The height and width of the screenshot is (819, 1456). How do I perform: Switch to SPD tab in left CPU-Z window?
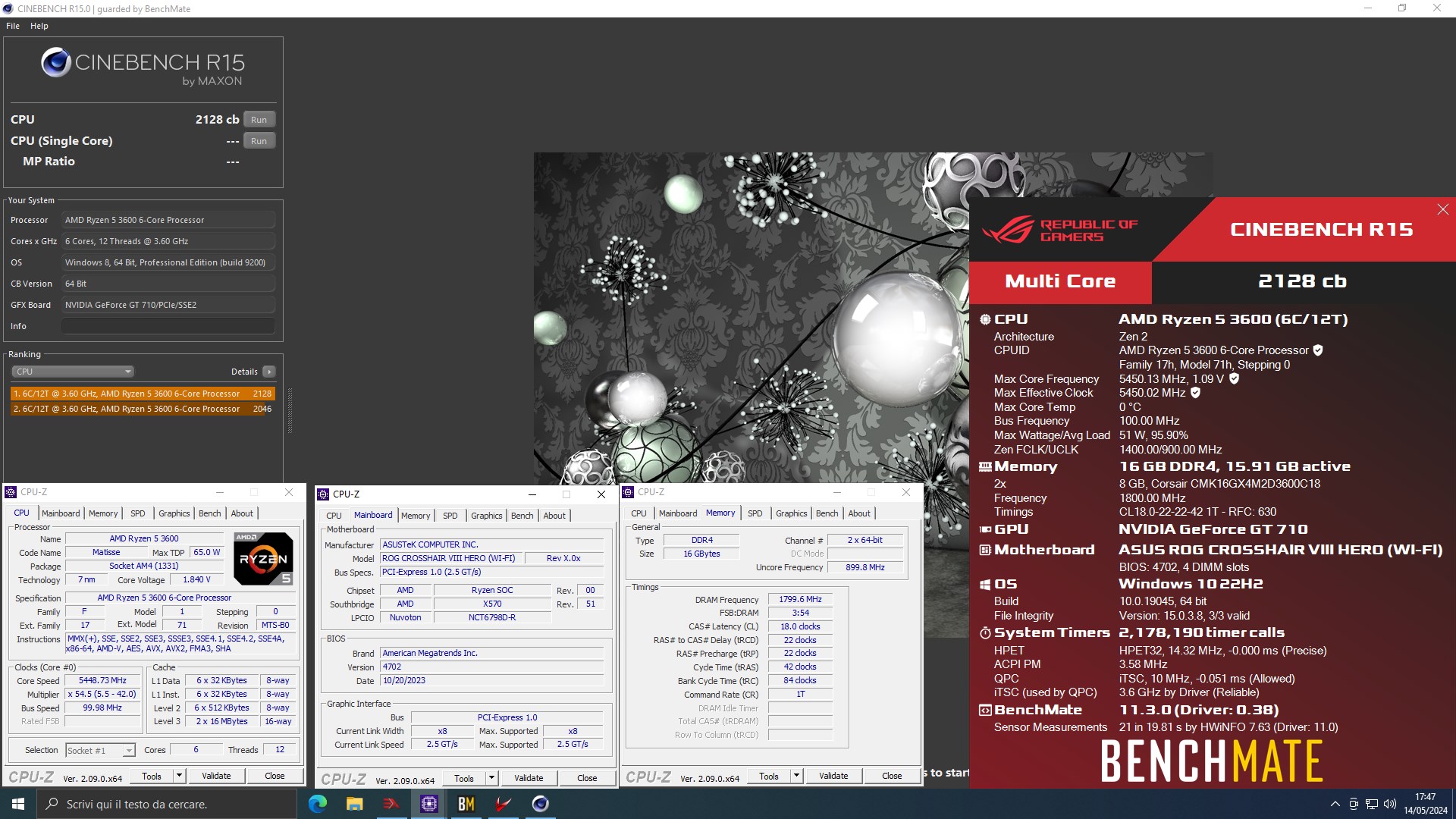coord(137,513)
